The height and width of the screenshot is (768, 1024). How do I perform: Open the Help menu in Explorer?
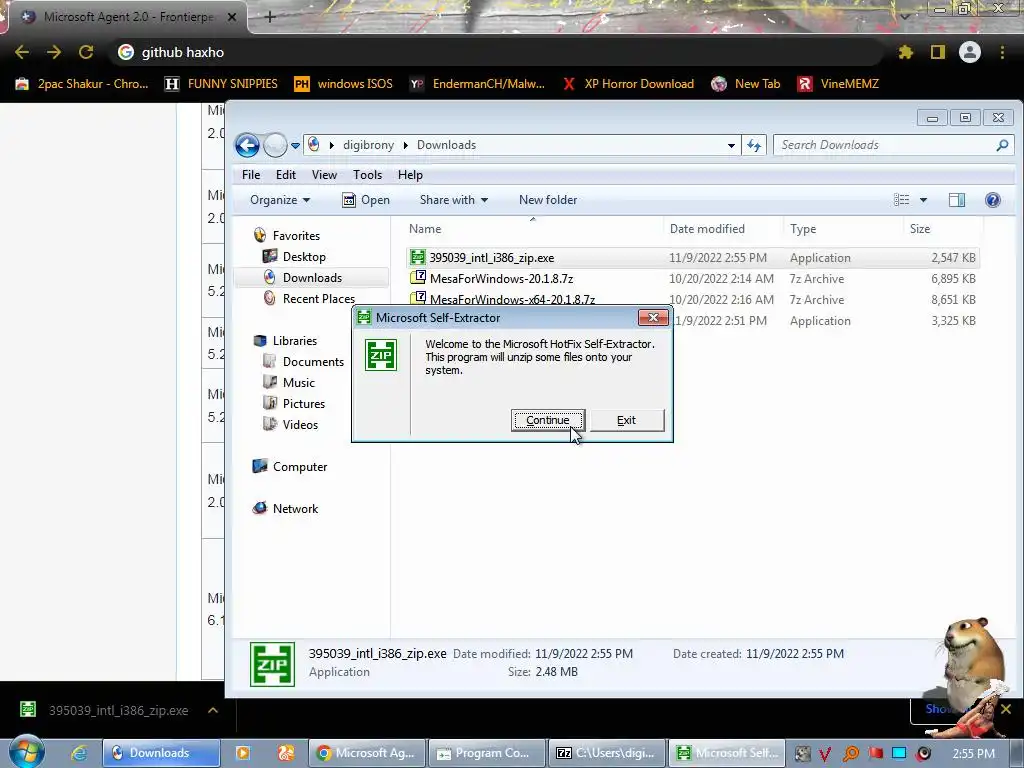coord(410,174)
